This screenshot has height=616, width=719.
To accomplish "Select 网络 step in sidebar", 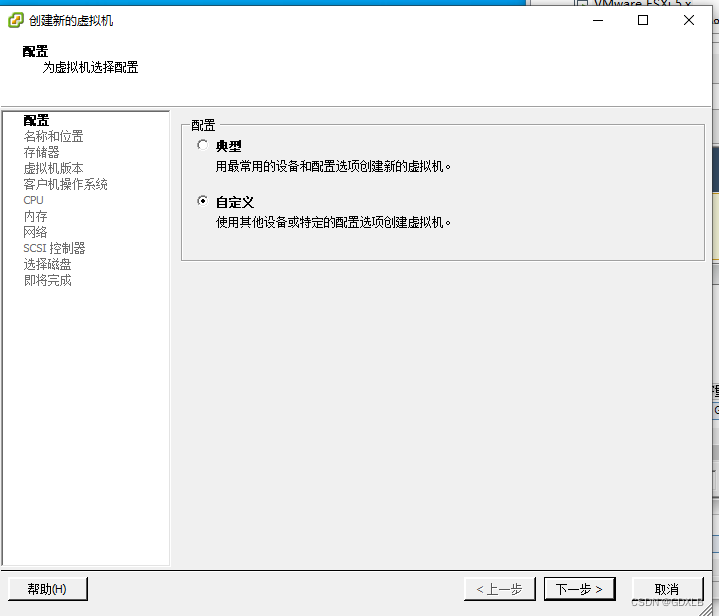I will tap(35, 232).
